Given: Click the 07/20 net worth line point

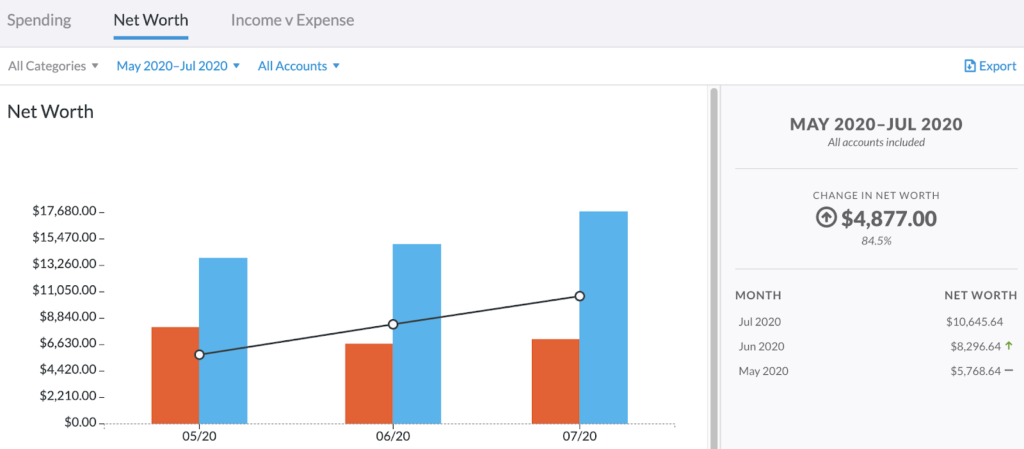Looking at the screenshot, I should [x=579, y=296].
